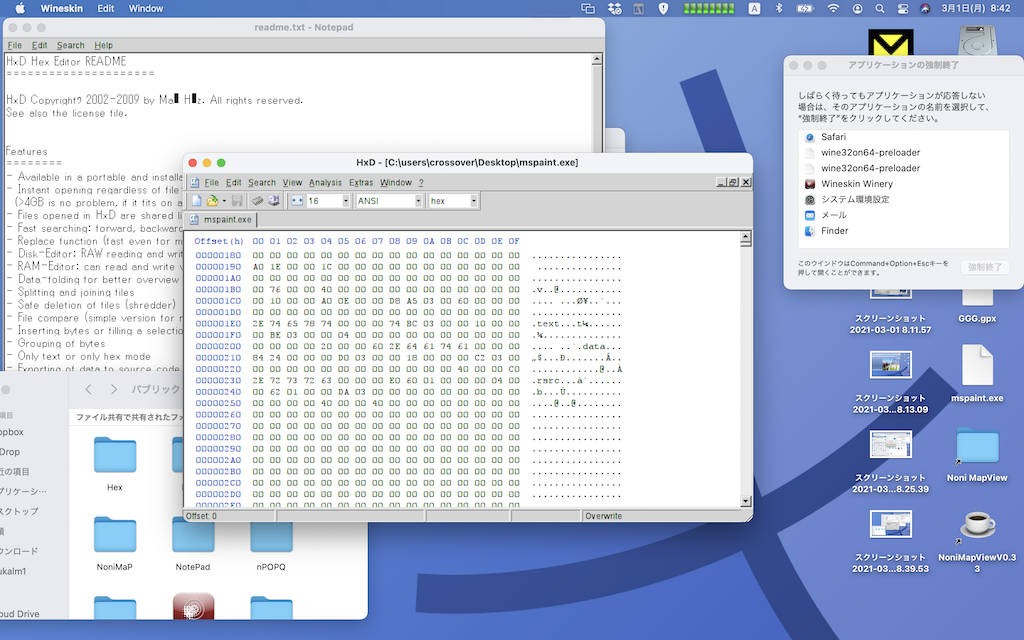Click the battery charging status icon
The width and height of the screenshot is (1024, 640).
click(805, 8)
